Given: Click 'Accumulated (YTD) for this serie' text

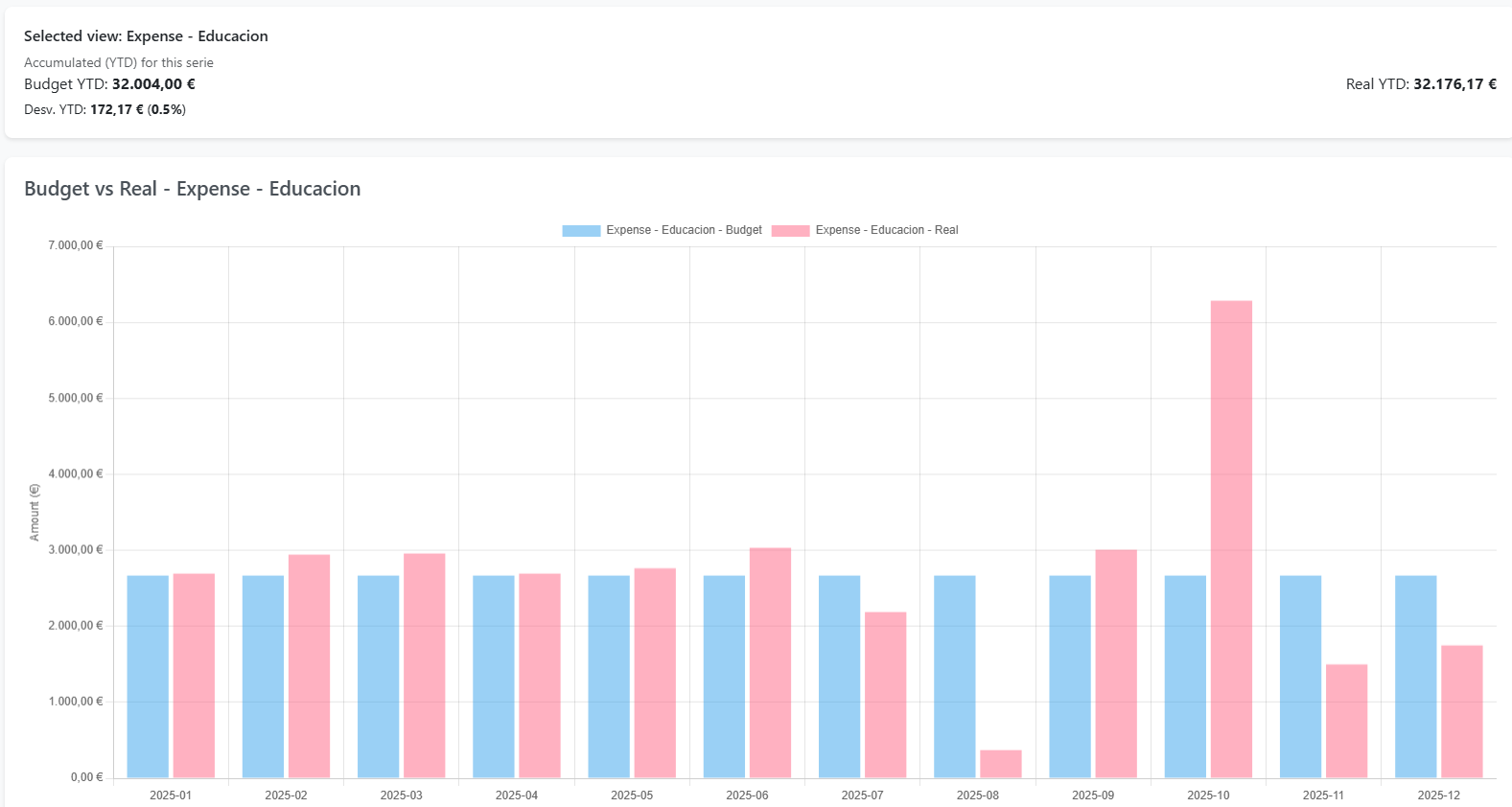Looking at the screenshot, I should click(119, 62).
